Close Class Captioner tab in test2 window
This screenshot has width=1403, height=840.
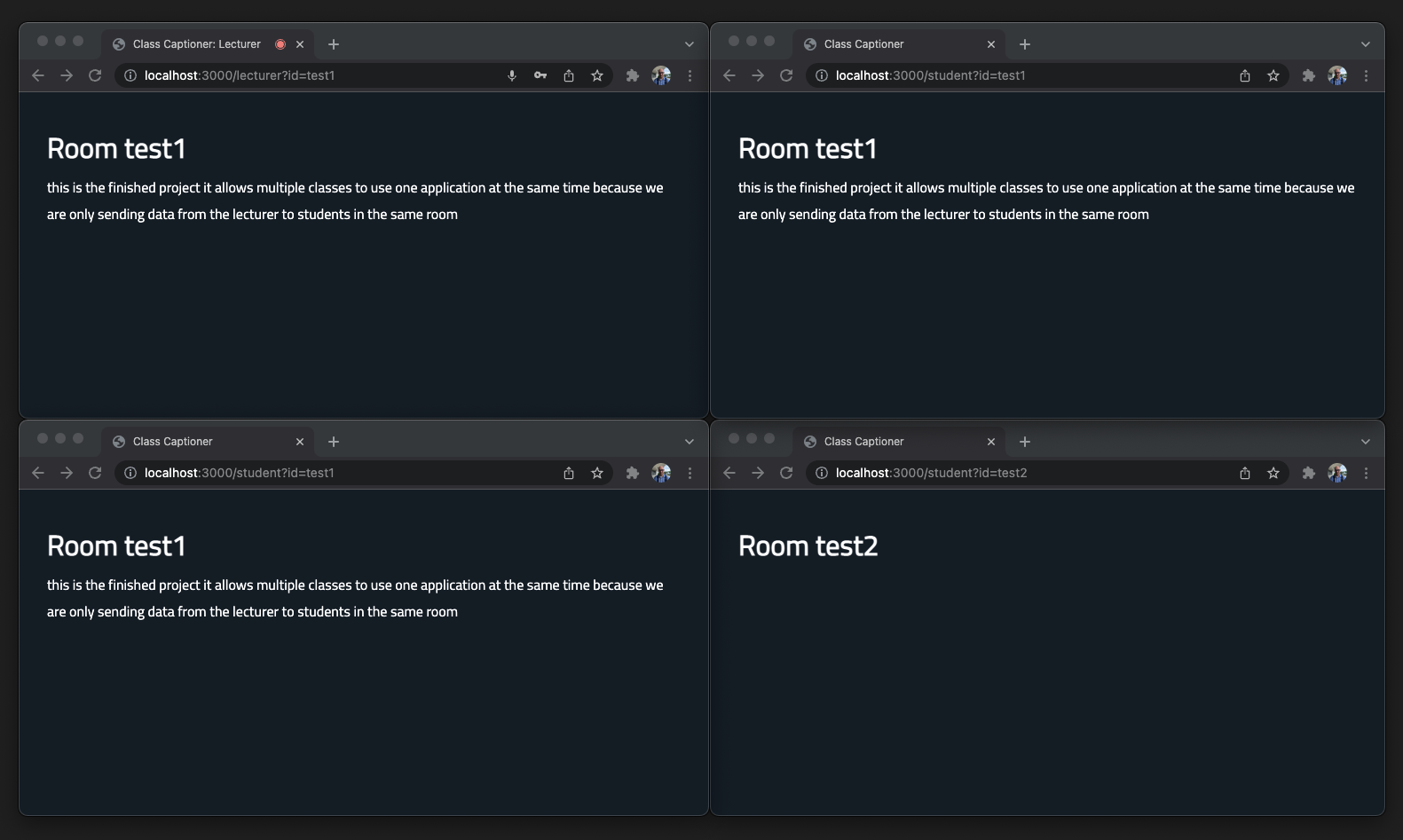(x=991, y=442)
